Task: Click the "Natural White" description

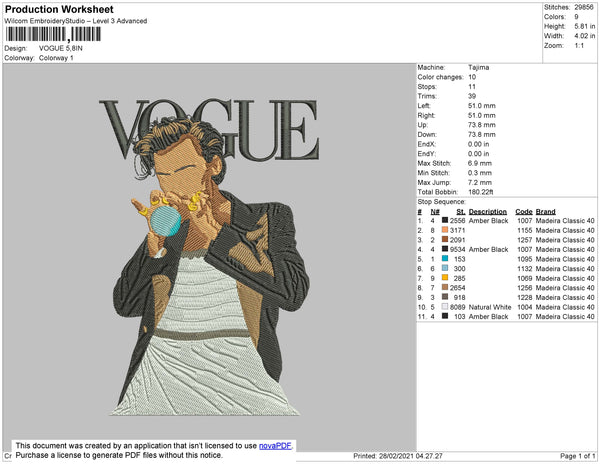Action: 490,307
